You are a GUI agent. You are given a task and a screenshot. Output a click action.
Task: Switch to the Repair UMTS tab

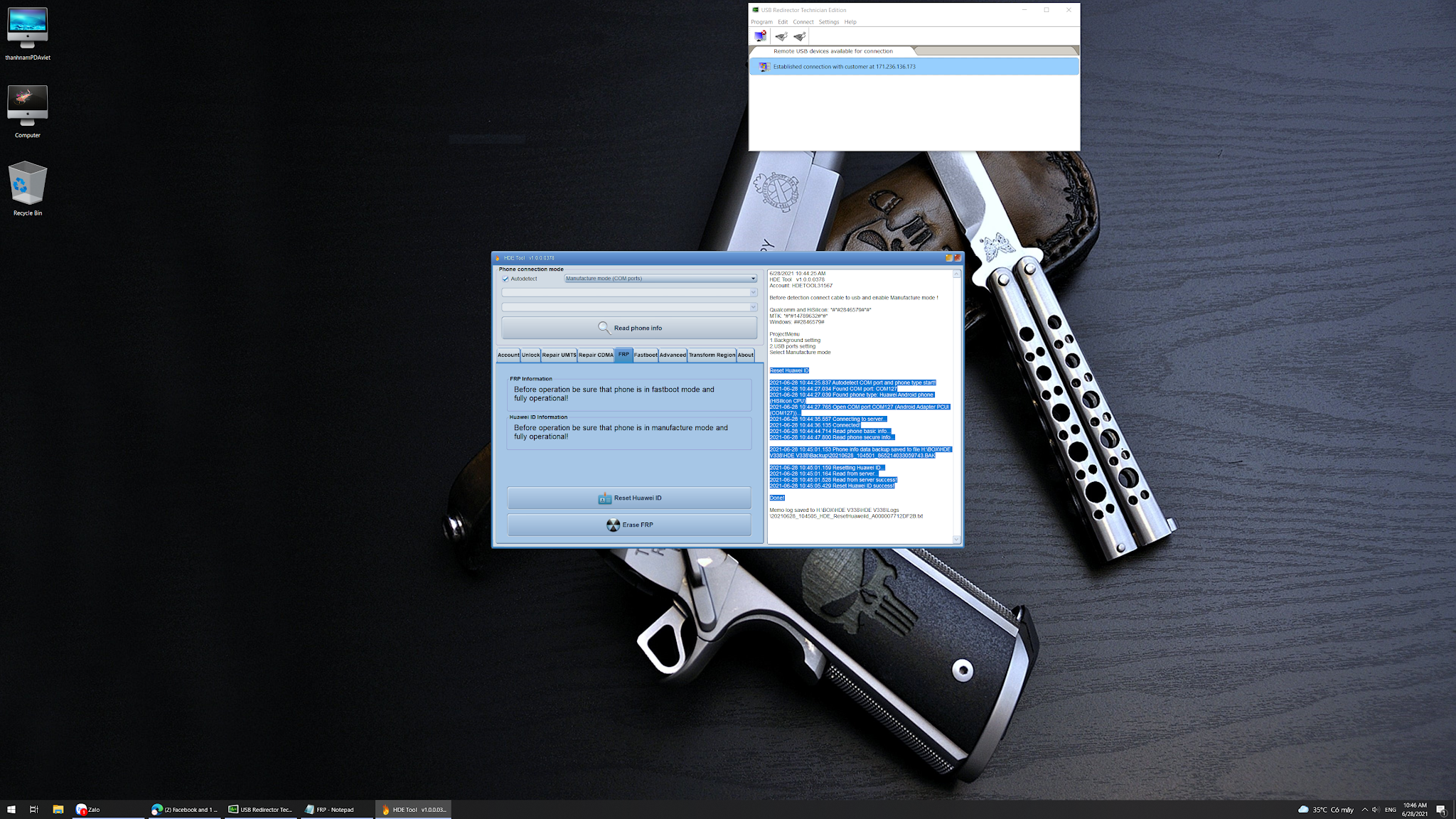click(x=559, y=355)
